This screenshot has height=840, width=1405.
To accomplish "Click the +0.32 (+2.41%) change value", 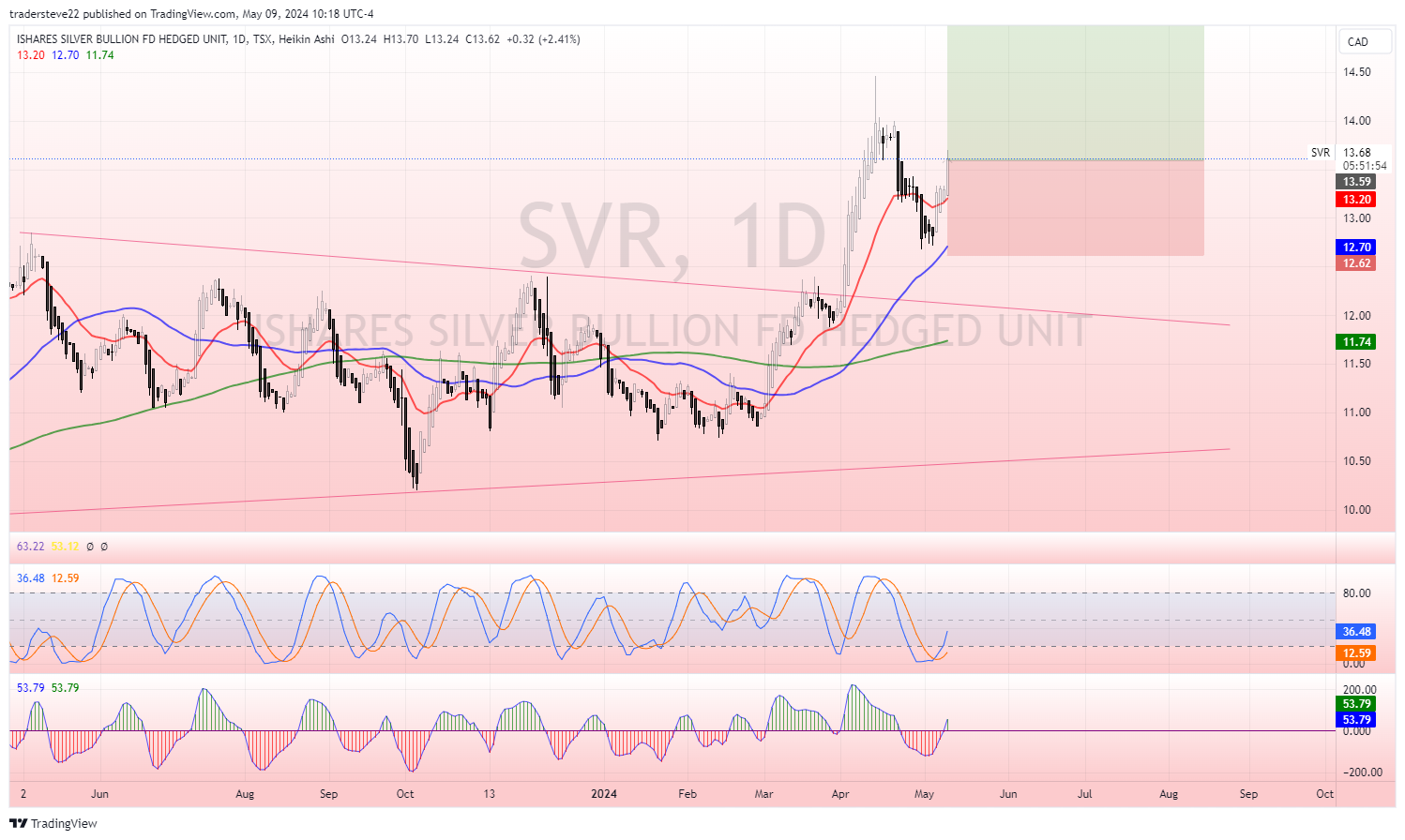I will pyautogui.click(x=543, y=39).
